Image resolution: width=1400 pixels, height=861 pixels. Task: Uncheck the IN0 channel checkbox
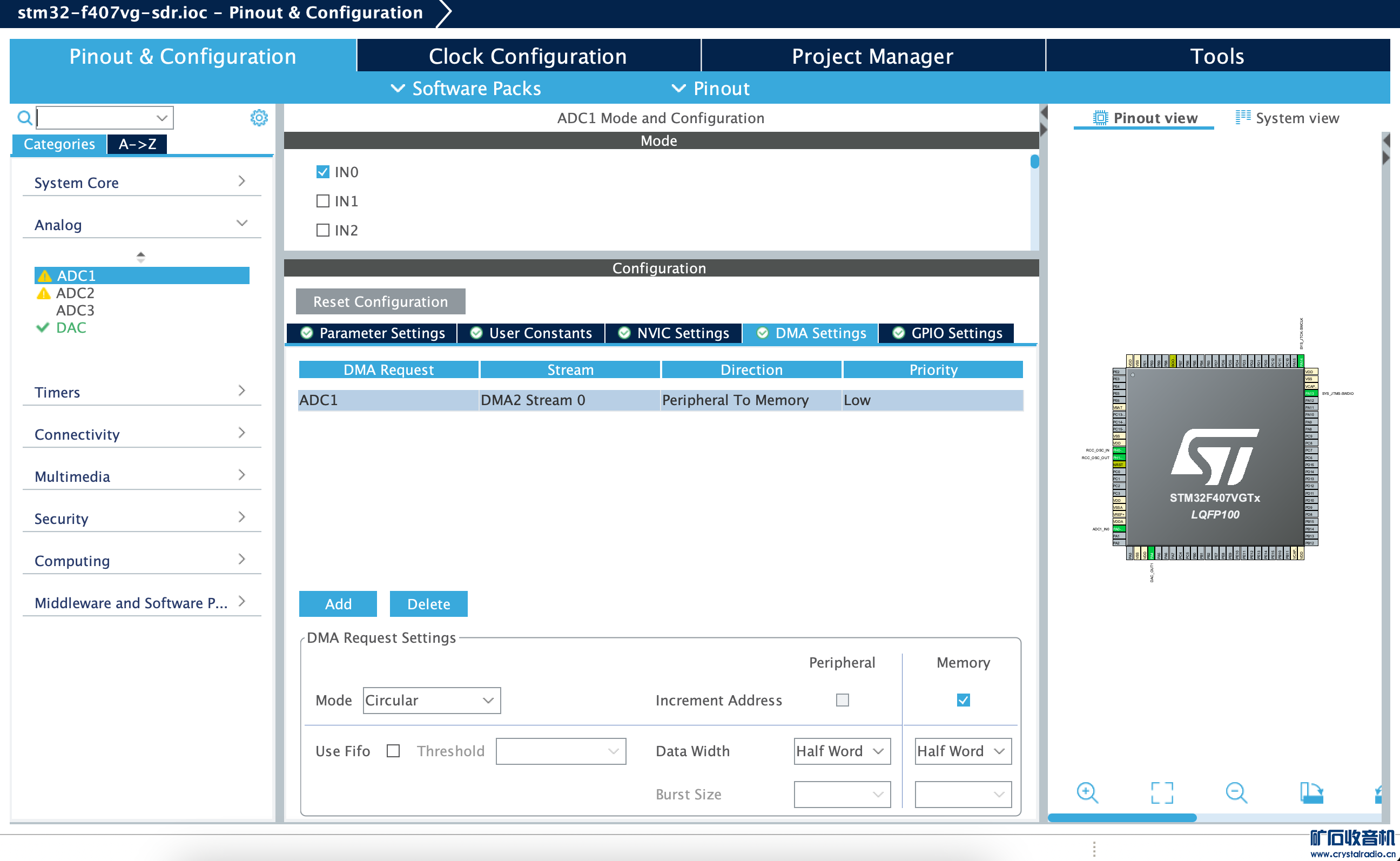[323, 172]
